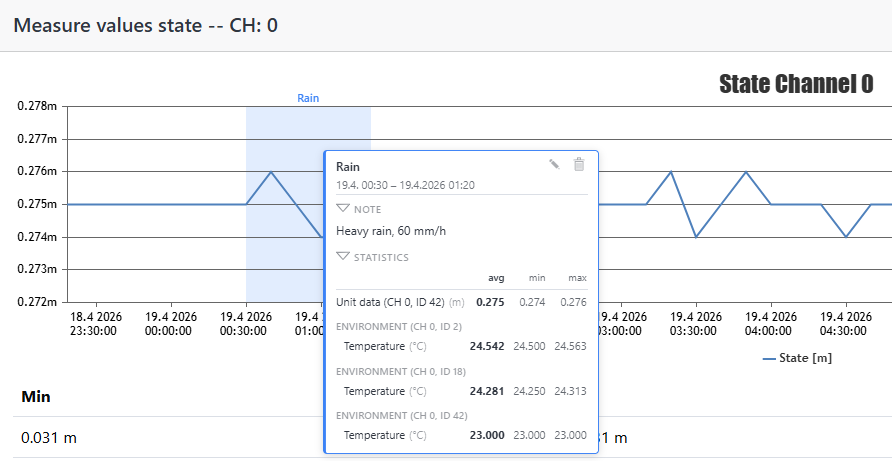This screenshot has height=461, width=892.
Task: Select the popup date range text
Action: pos(406,185)
